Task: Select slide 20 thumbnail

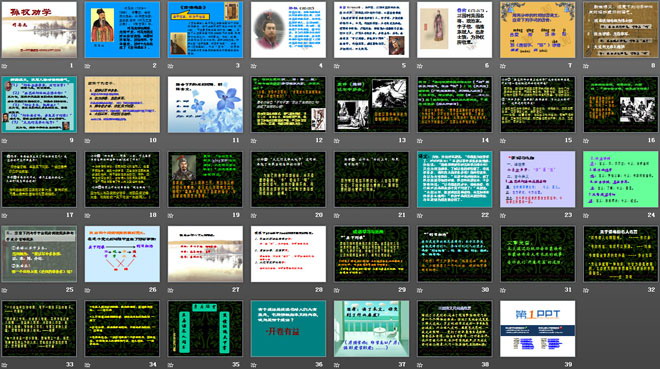Action: (288, 179)
